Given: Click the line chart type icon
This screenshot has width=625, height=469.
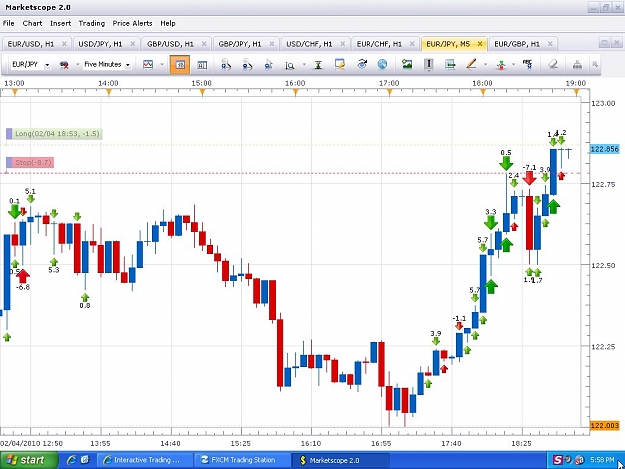Looking at the screenshot, I should [x=148, y=65].
